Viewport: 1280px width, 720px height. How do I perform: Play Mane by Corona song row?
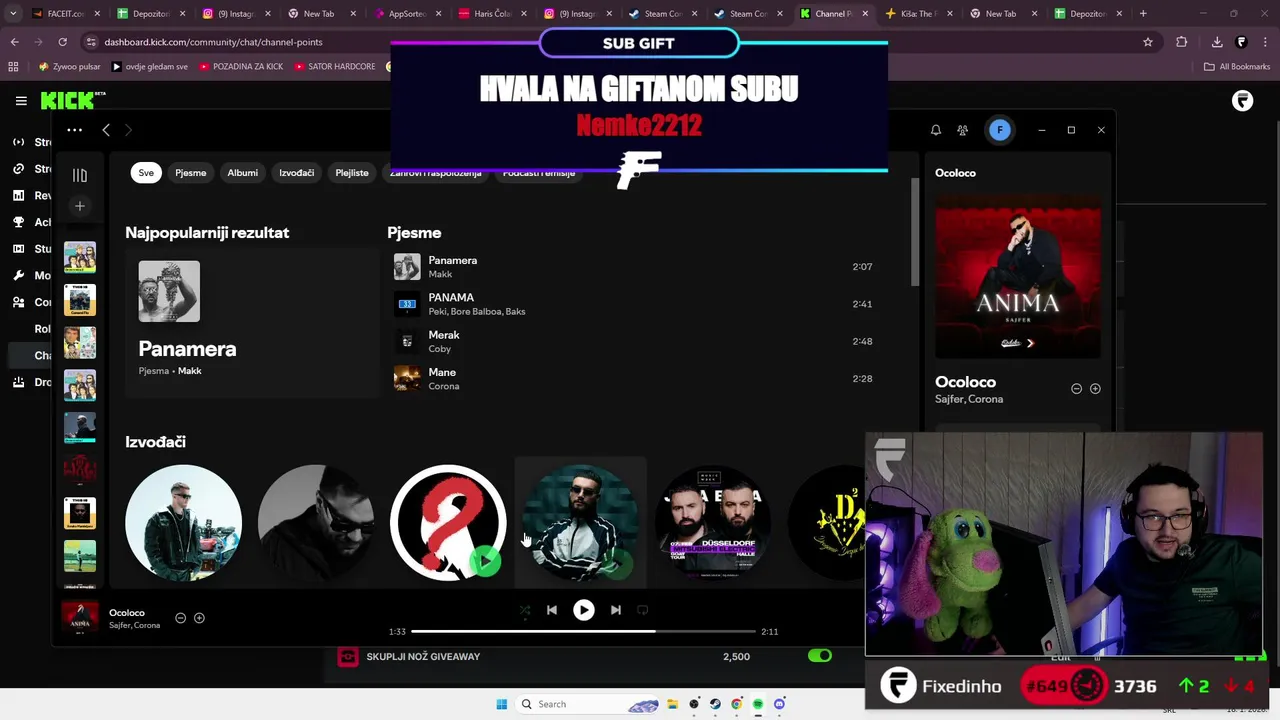(x=640, y=379)
